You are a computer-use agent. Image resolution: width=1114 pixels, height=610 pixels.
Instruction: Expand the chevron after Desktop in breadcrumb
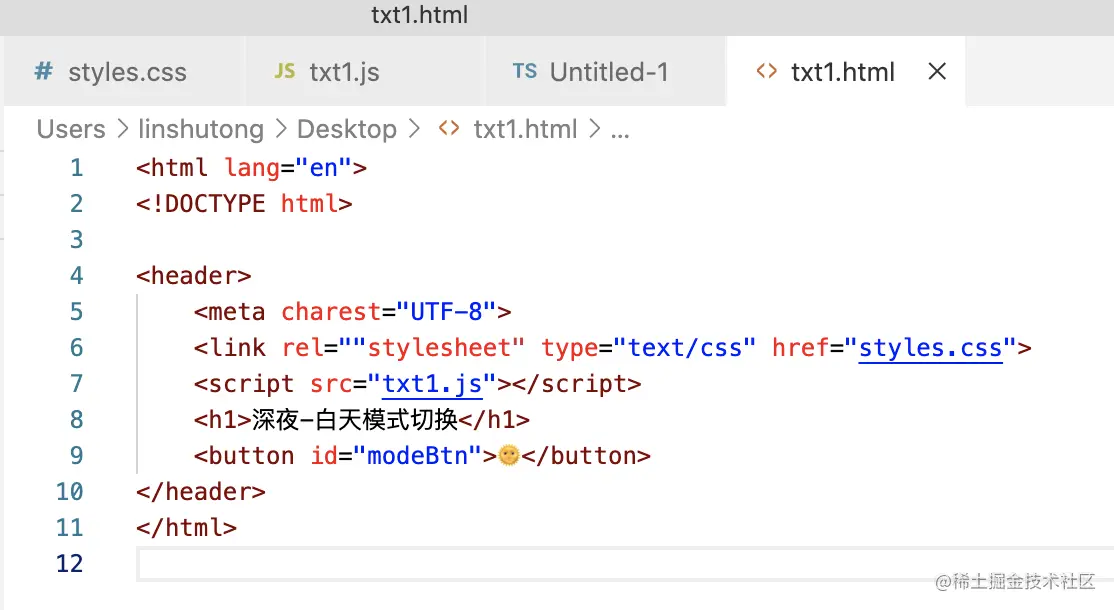416,129
